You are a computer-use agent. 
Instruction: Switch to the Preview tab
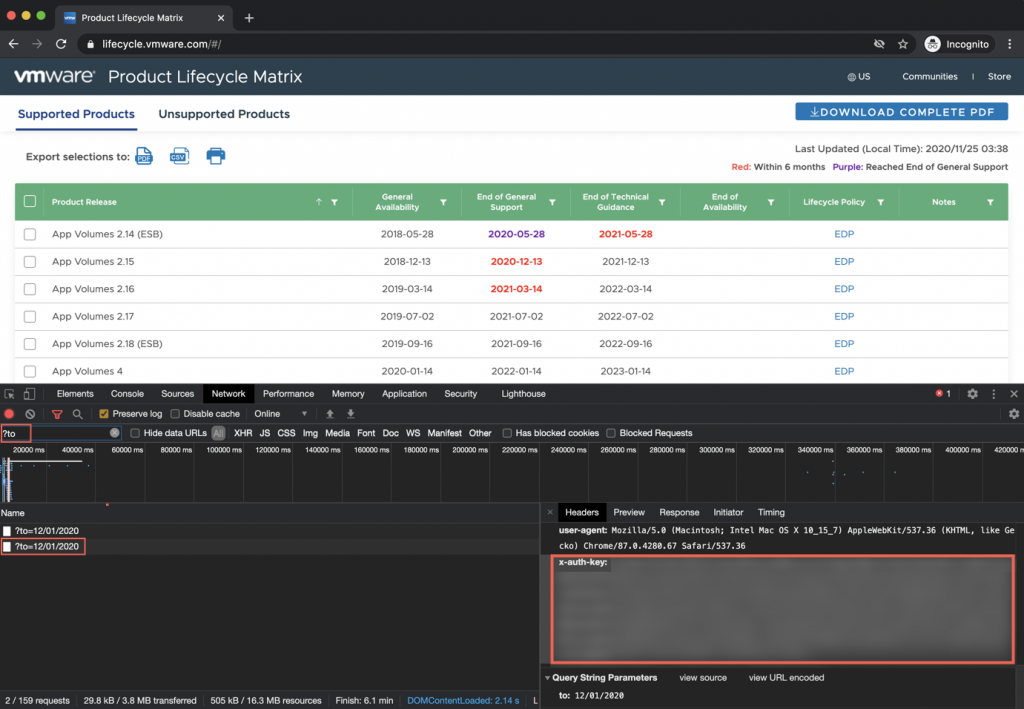click(x=629, y=512)
